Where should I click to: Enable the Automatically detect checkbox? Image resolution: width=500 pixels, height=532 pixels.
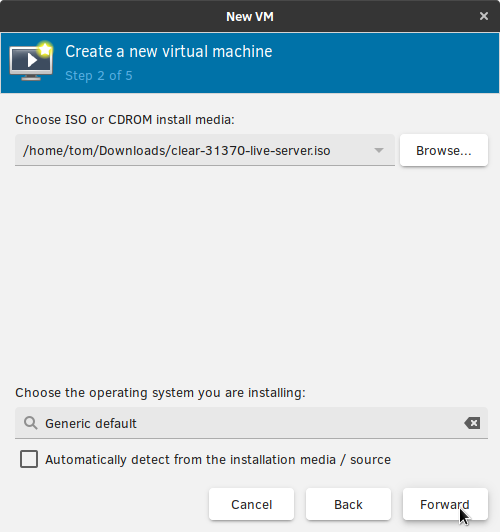tap(29, 459)
